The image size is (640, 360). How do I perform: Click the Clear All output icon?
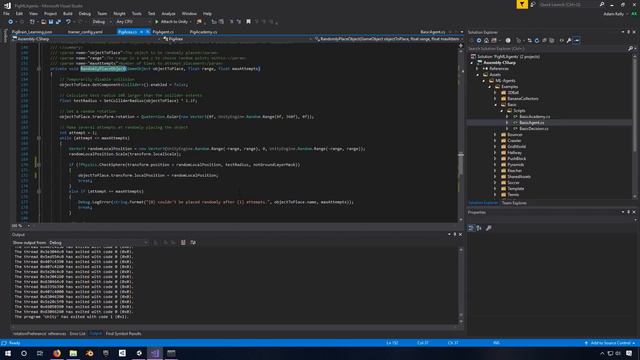pyautogui.click(x=183, y=243)
